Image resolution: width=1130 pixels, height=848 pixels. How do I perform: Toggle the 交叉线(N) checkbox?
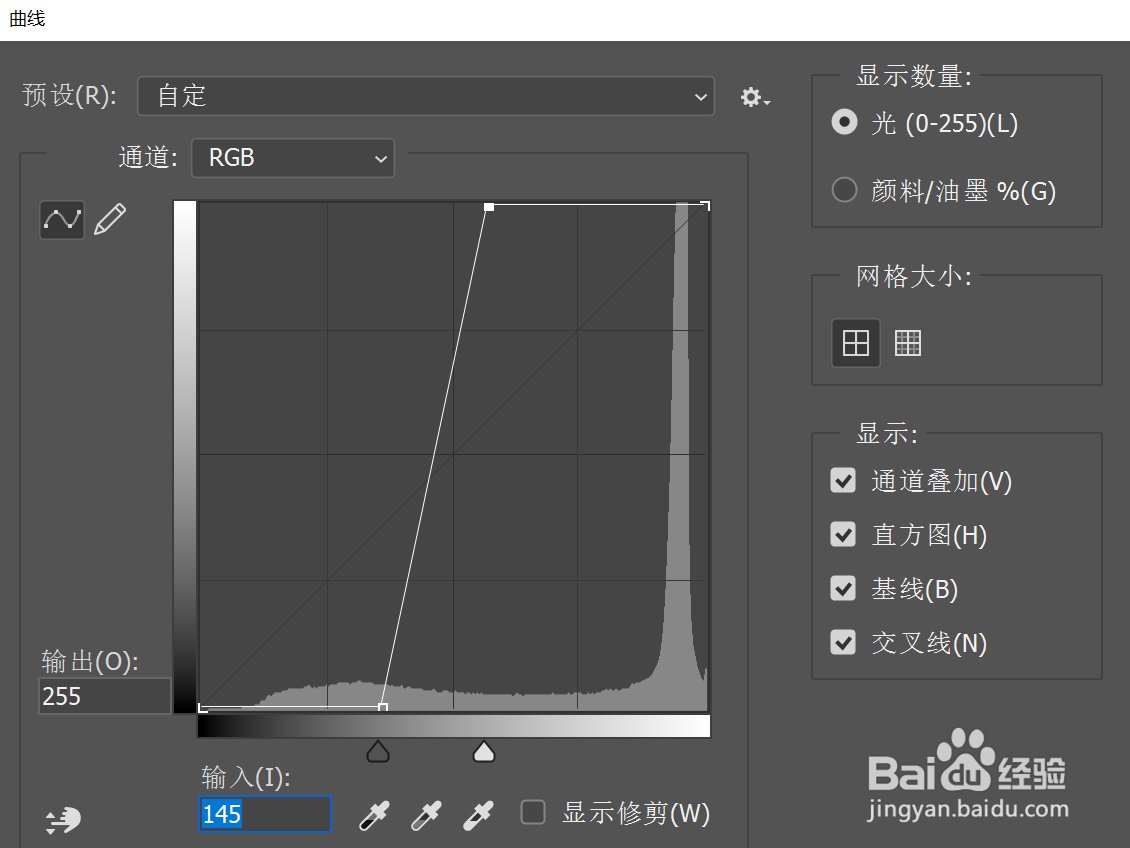pyautogui.click(x=843, y=642)
